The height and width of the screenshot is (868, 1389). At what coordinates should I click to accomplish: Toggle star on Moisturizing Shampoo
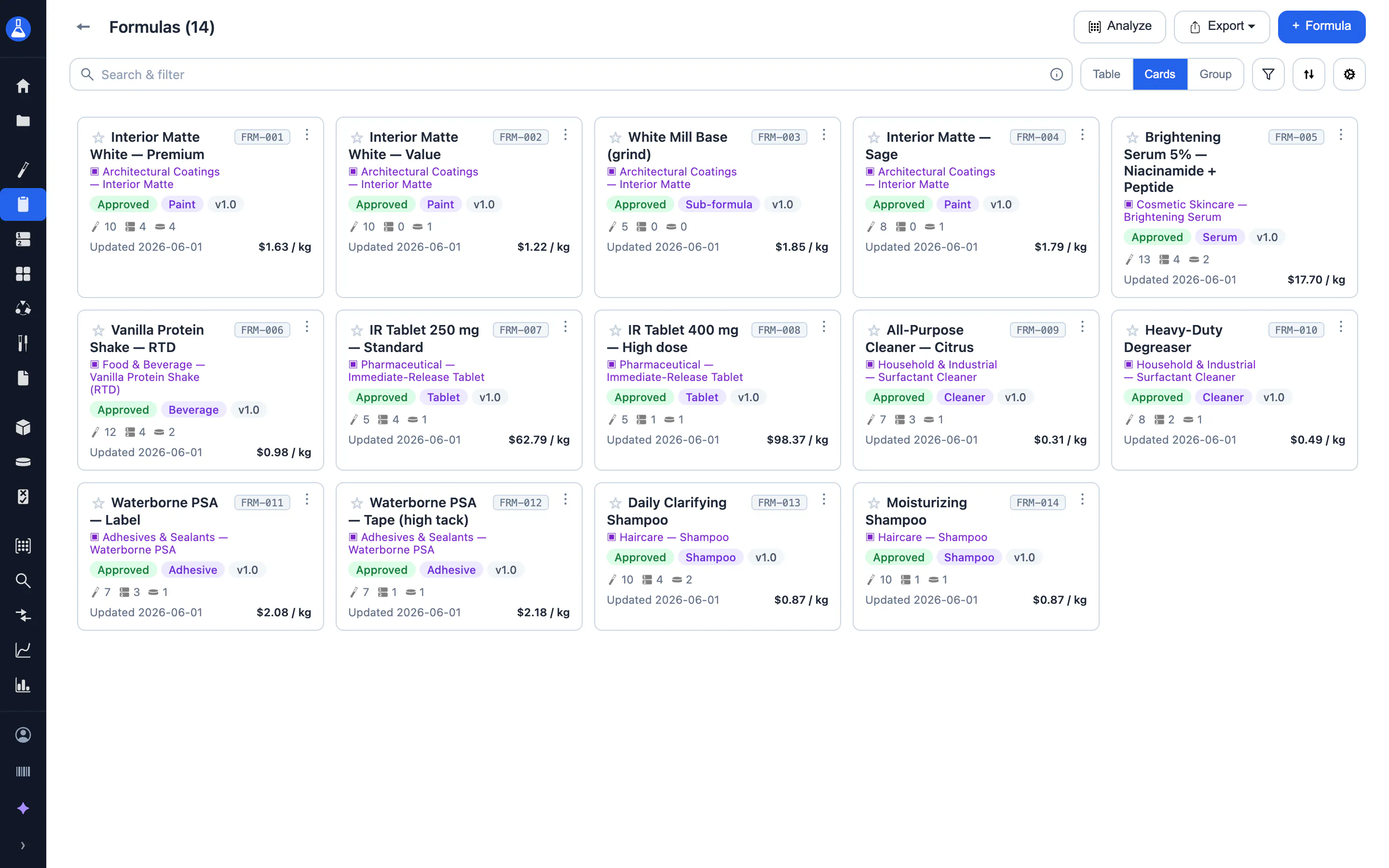pos(873,503)
